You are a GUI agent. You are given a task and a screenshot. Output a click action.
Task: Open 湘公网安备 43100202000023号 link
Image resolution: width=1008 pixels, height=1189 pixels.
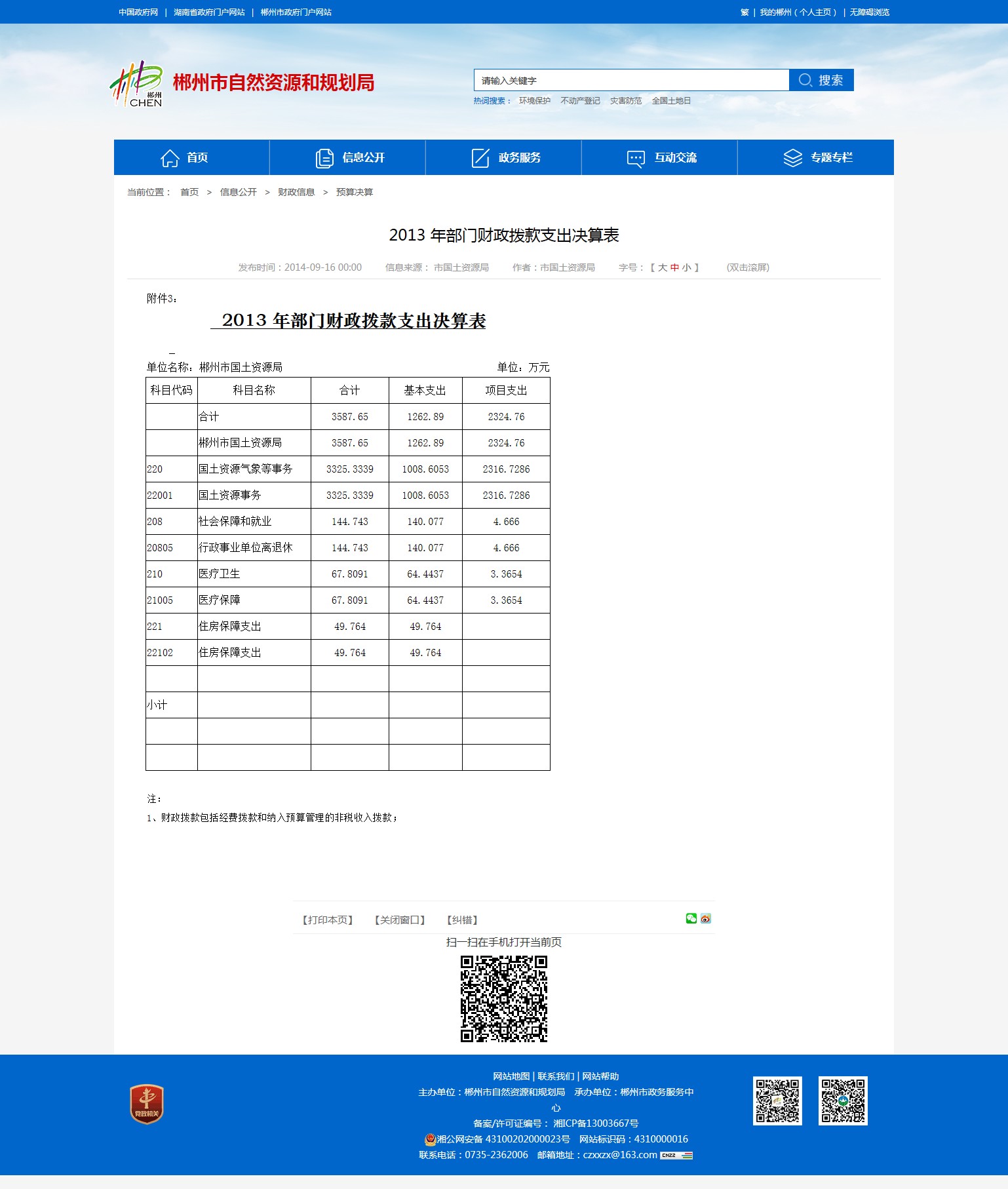(503, 1139)
